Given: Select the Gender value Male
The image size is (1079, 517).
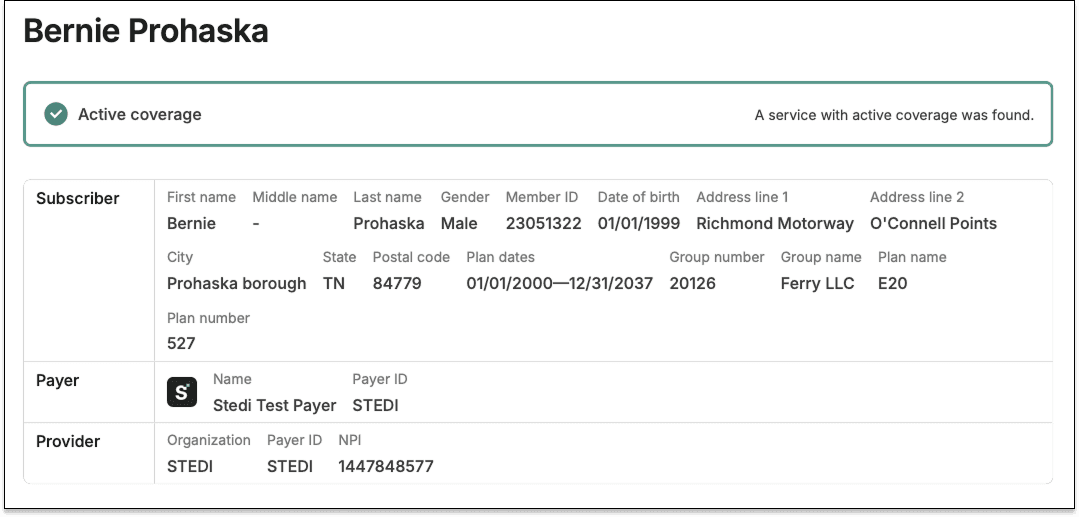Looking at the screenshot, I should [459, 224].
